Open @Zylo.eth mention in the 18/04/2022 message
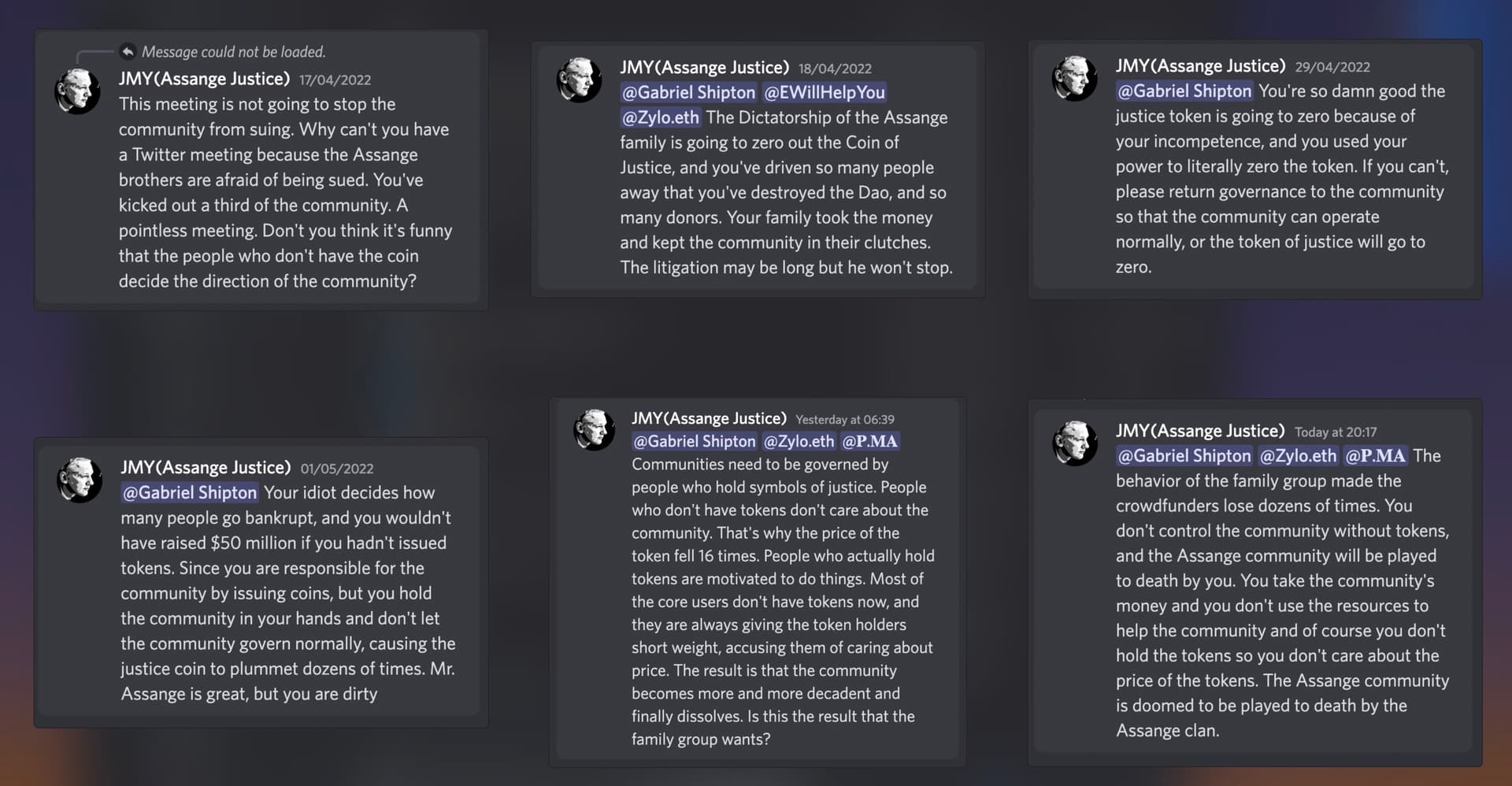This screenshot has width=1512, height=786. point(660,118)
